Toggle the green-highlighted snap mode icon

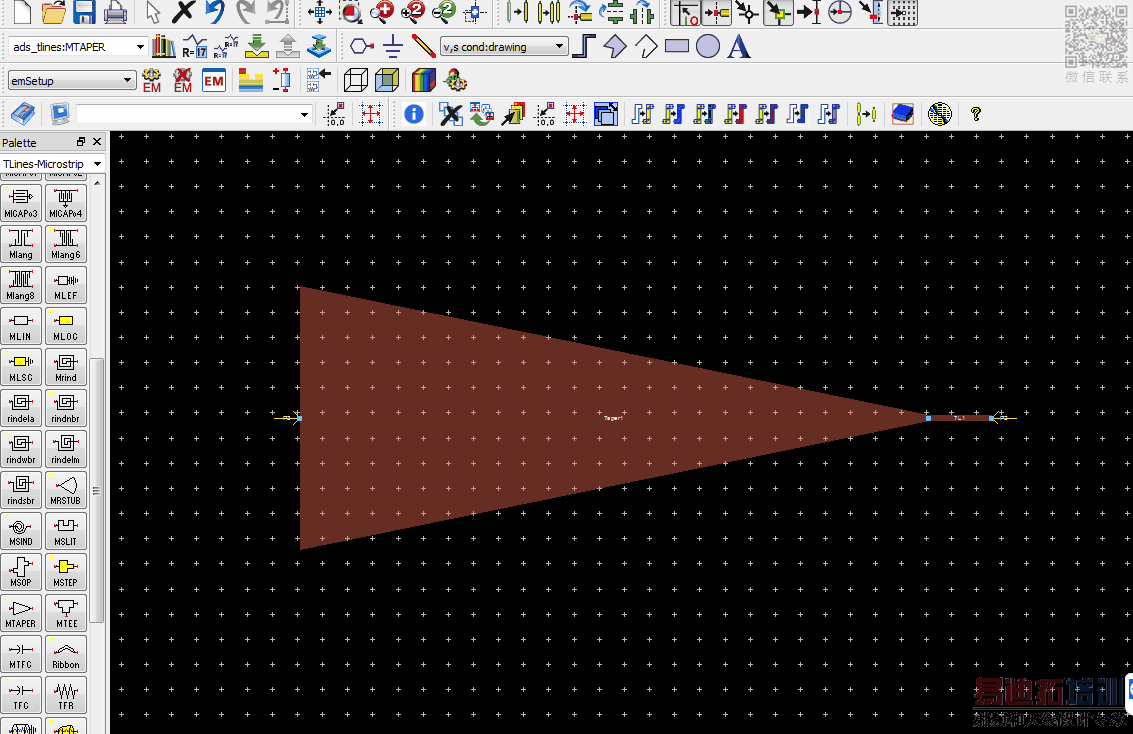(778, 12)
